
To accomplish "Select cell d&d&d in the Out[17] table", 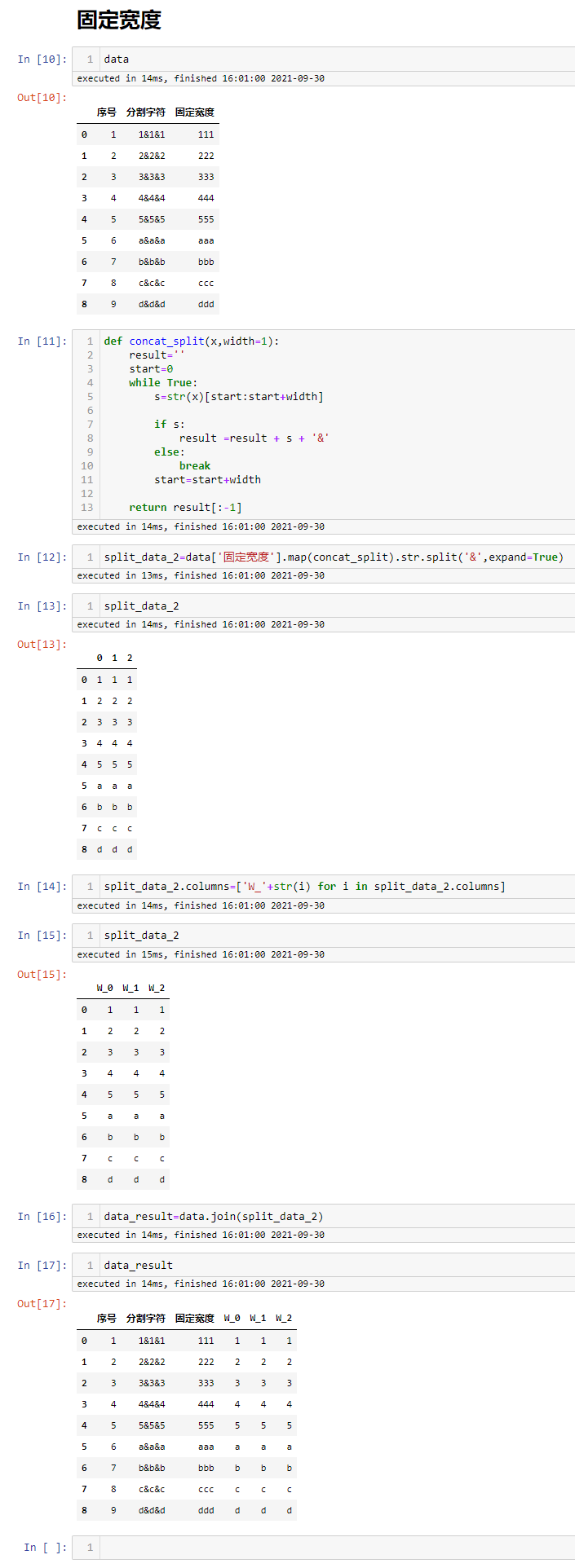I will click(152, 1510).
